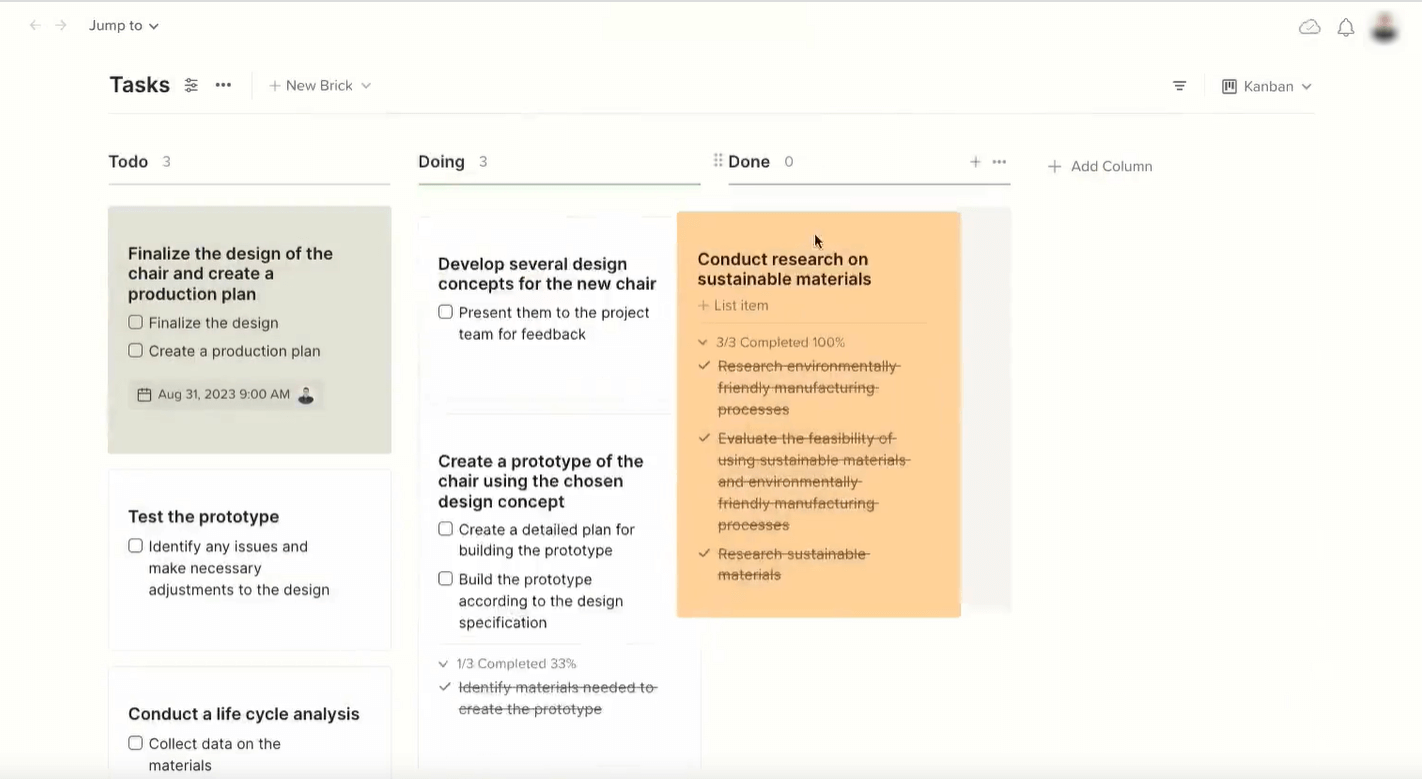Image resolution: width=1422 pixels, height=779 pixels.
Task: Click Add Column
Action: pos(1100,166)
